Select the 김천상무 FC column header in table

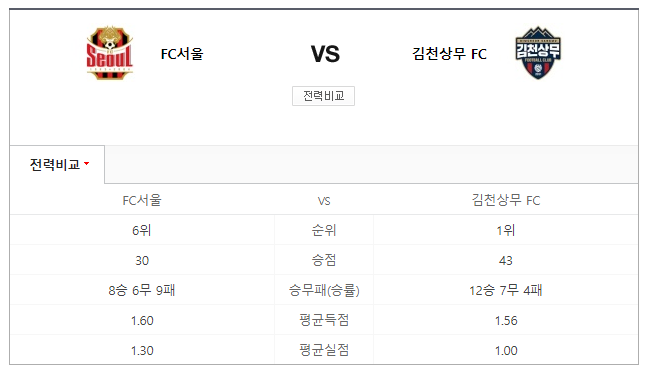[506, 200]
